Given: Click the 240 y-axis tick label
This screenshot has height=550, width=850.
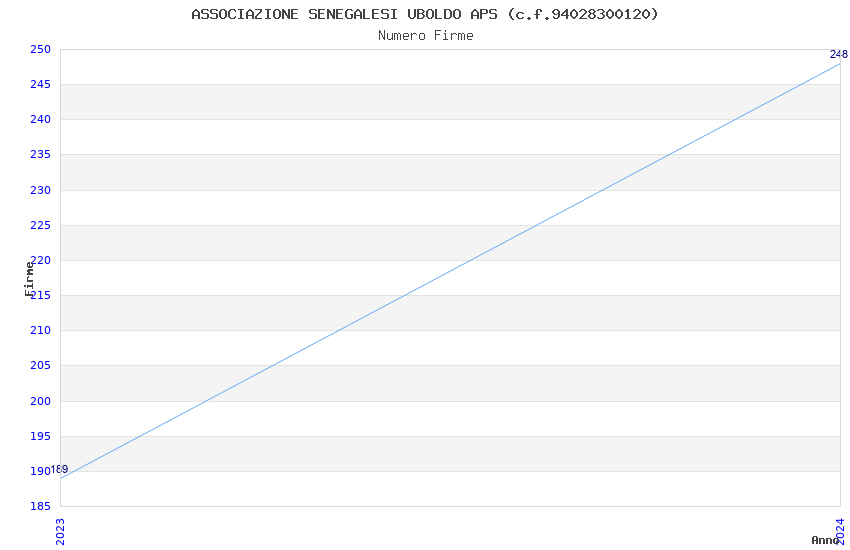Looking at the screenshot, I should pyautogui.click(x=40, y=120).
